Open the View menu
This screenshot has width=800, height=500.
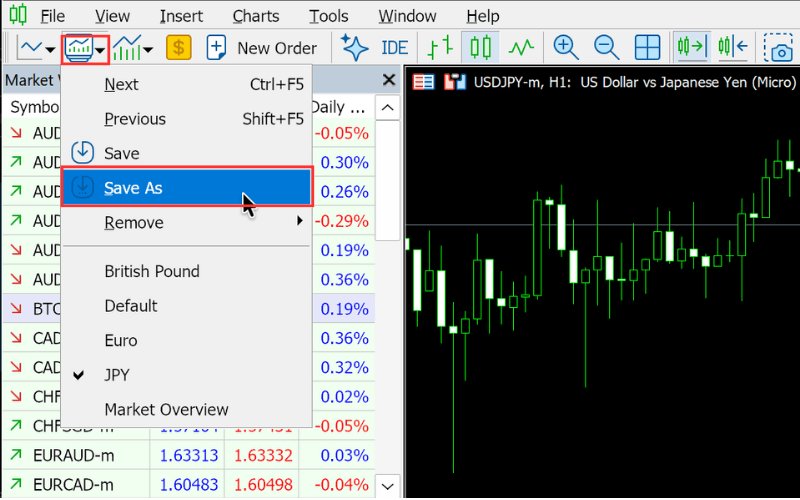[x=112, y=16]
